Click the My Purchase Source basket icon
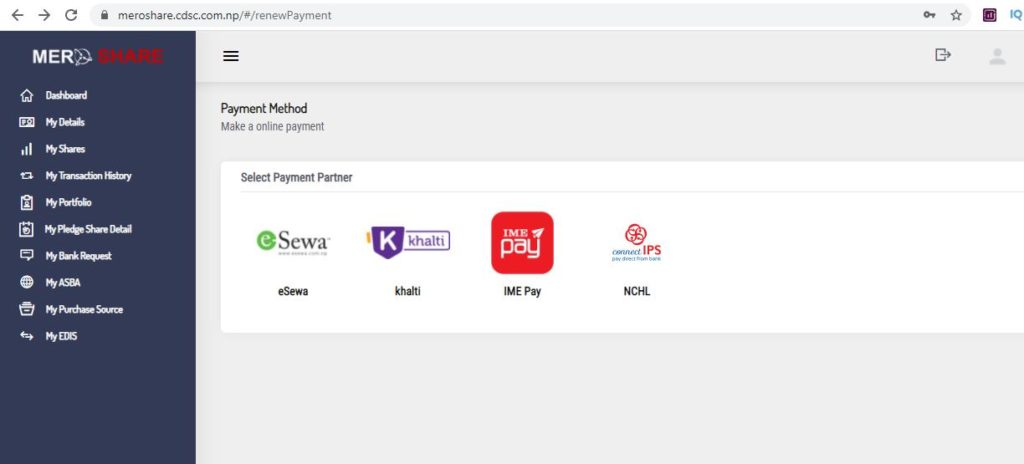This screenshot has width=1024, height=464. pyautogui.click(x=27, y=309)
